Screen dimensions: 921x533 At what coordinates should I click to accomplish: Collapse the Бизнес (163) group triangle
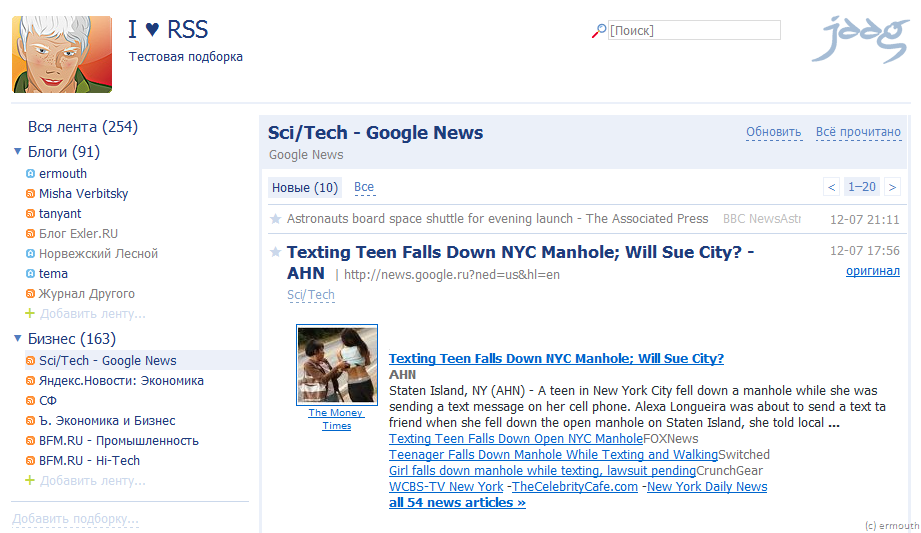click(18, 338)
